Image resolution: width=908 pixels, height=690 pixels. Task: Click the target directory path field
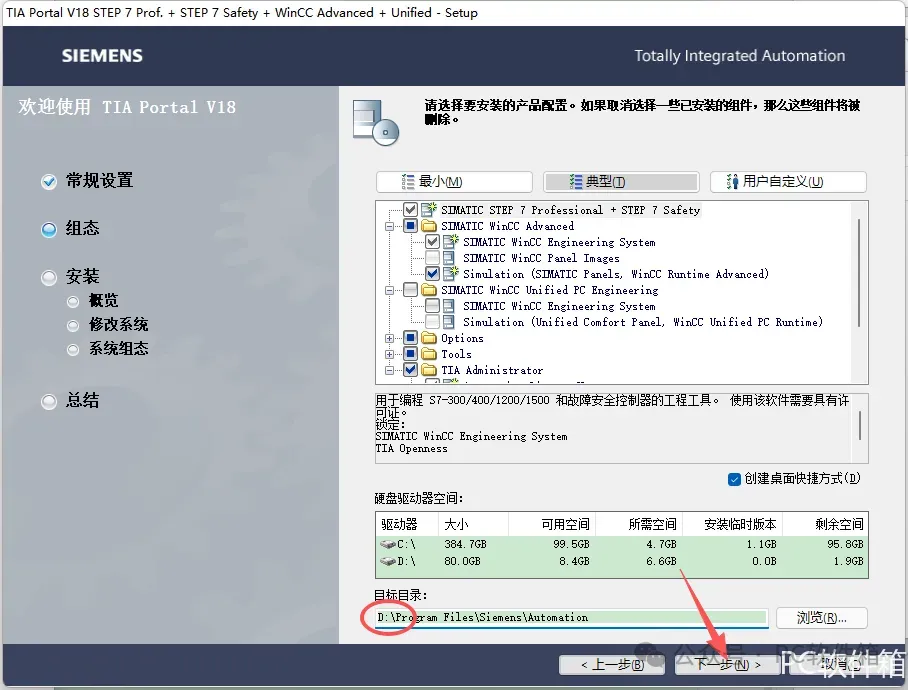tap(572, 618)
